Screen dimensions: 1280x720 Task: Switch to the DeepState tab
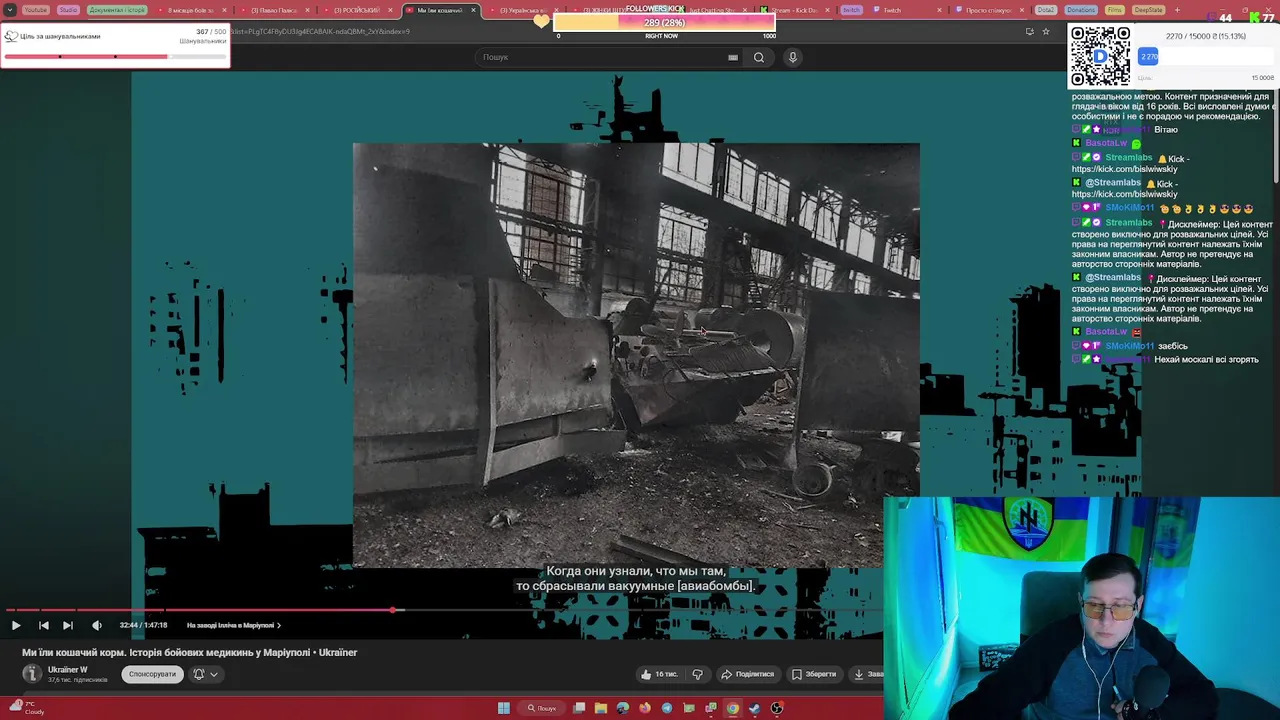coord(1148,10)
